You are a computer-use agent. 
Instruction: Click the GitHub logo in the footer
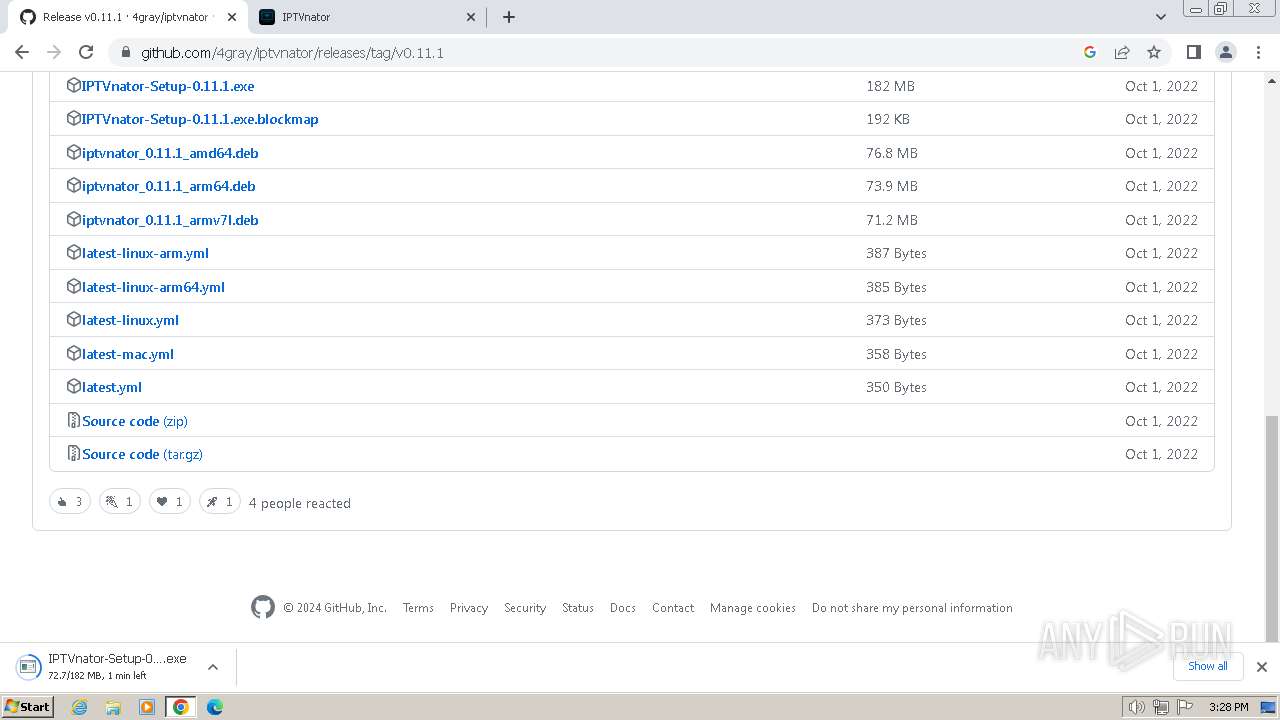point(263,607)
